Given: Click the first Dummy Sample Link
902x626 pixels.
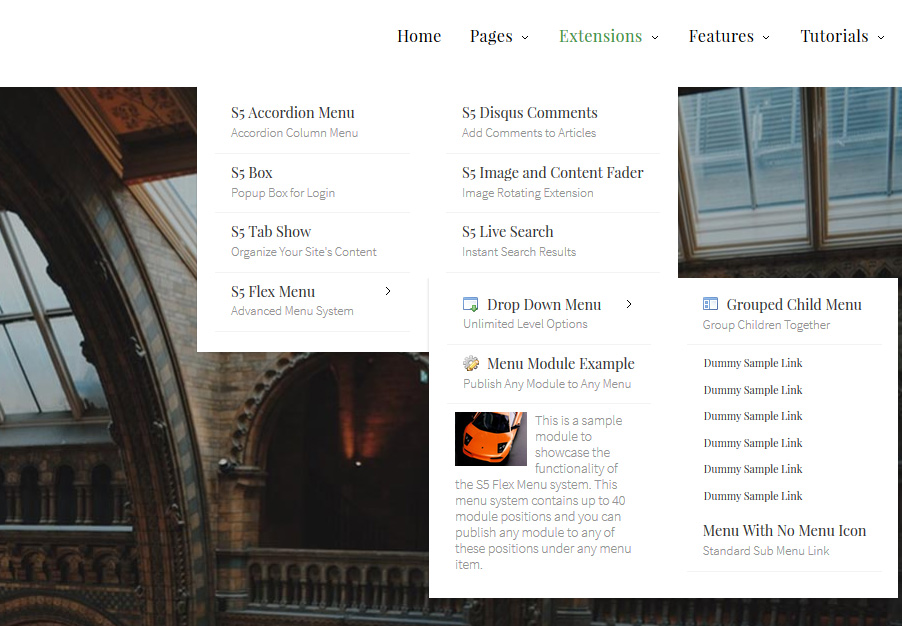Looking at the screenshot, I should (x=753, y=363).
